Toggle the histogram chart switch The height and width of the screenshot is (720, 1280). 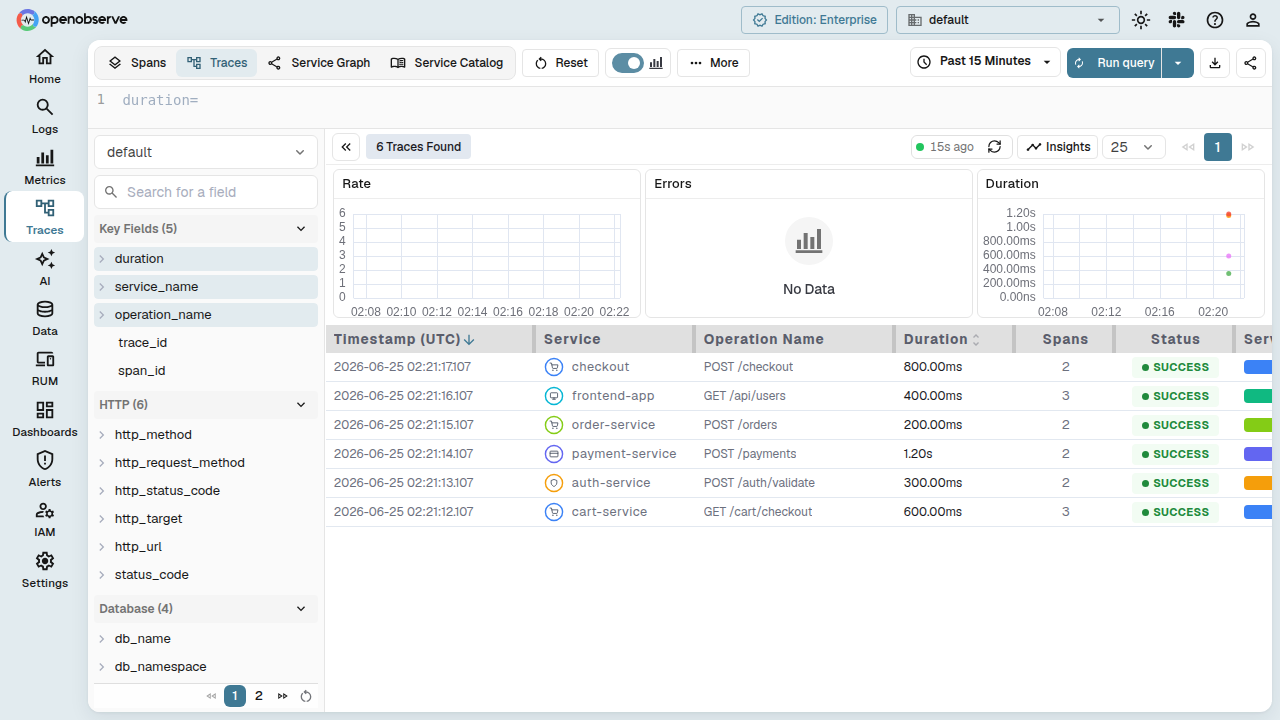pyautogui.click(x=628, y=63)
